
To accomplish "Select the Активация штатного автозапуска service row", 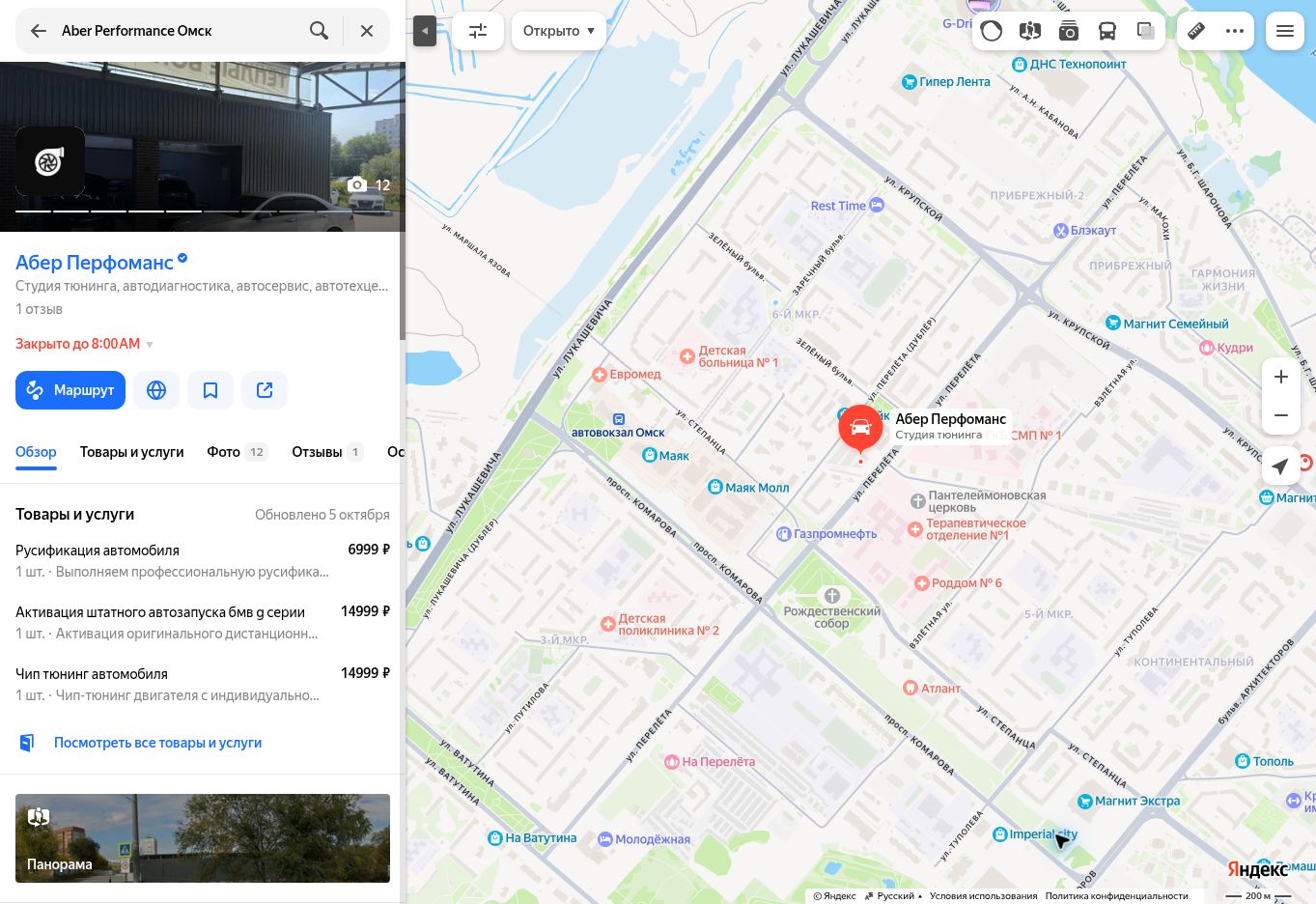I will [203, 622].
